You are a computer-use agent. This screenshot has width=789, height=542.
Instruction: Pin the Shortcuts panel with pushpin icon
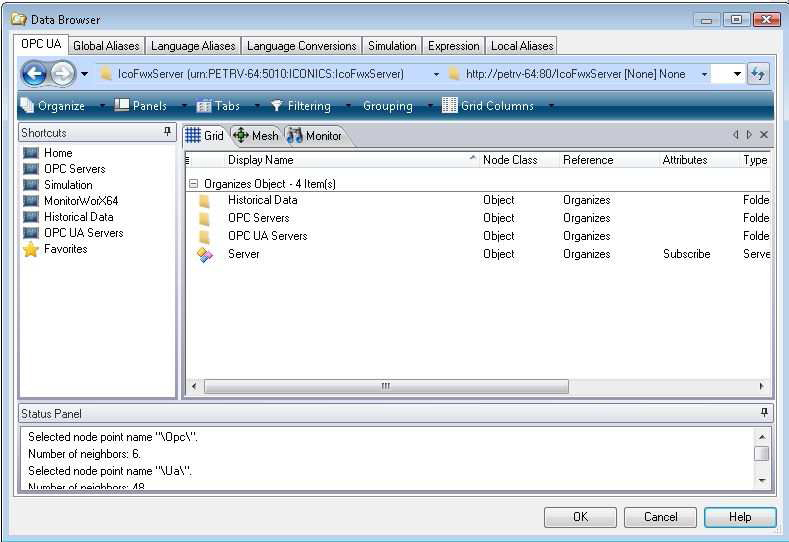(x=168, y=132)
